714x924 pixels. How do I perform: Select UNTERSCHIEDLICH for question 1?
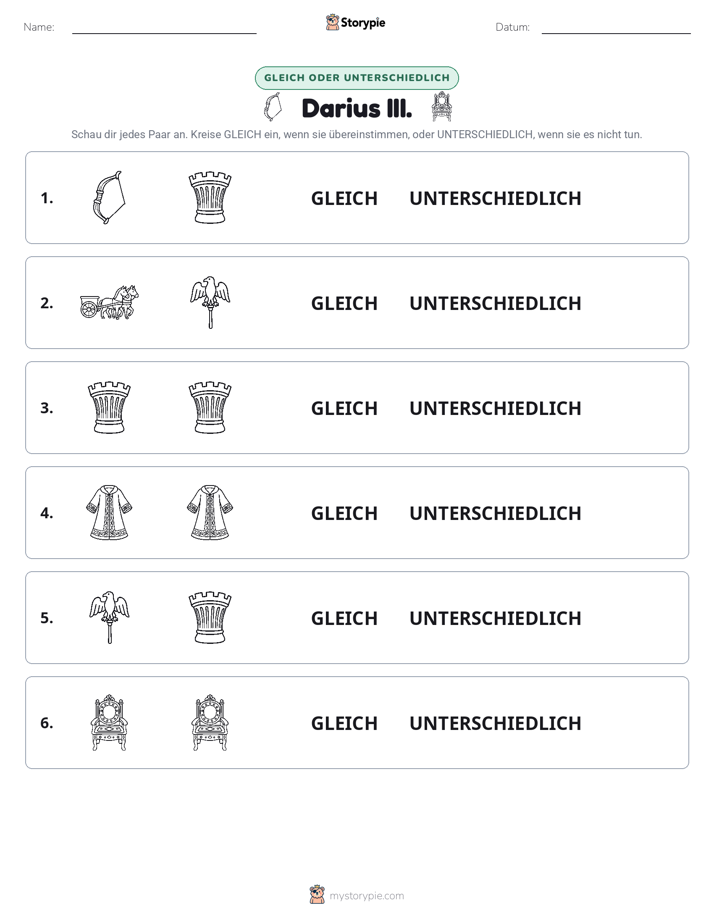[495, 198]
